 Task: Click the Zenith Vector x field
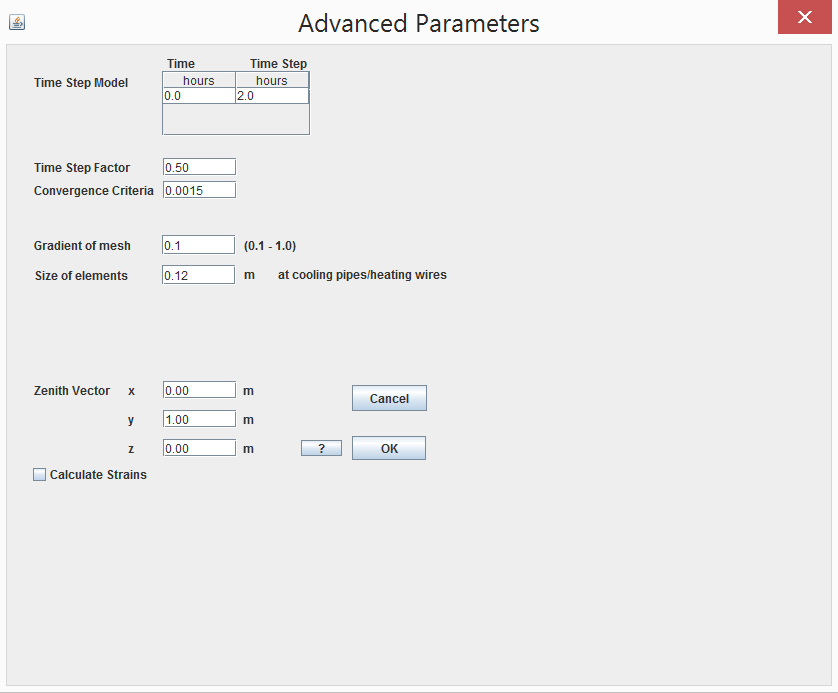199,390
